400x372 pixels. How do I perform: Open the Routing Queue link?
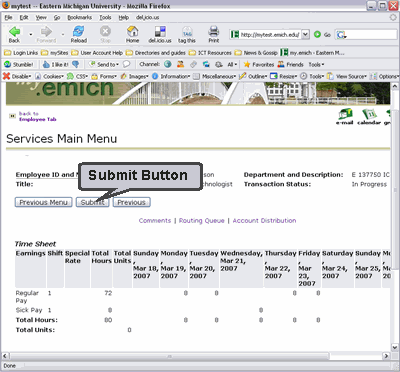[x=202, y=221]
